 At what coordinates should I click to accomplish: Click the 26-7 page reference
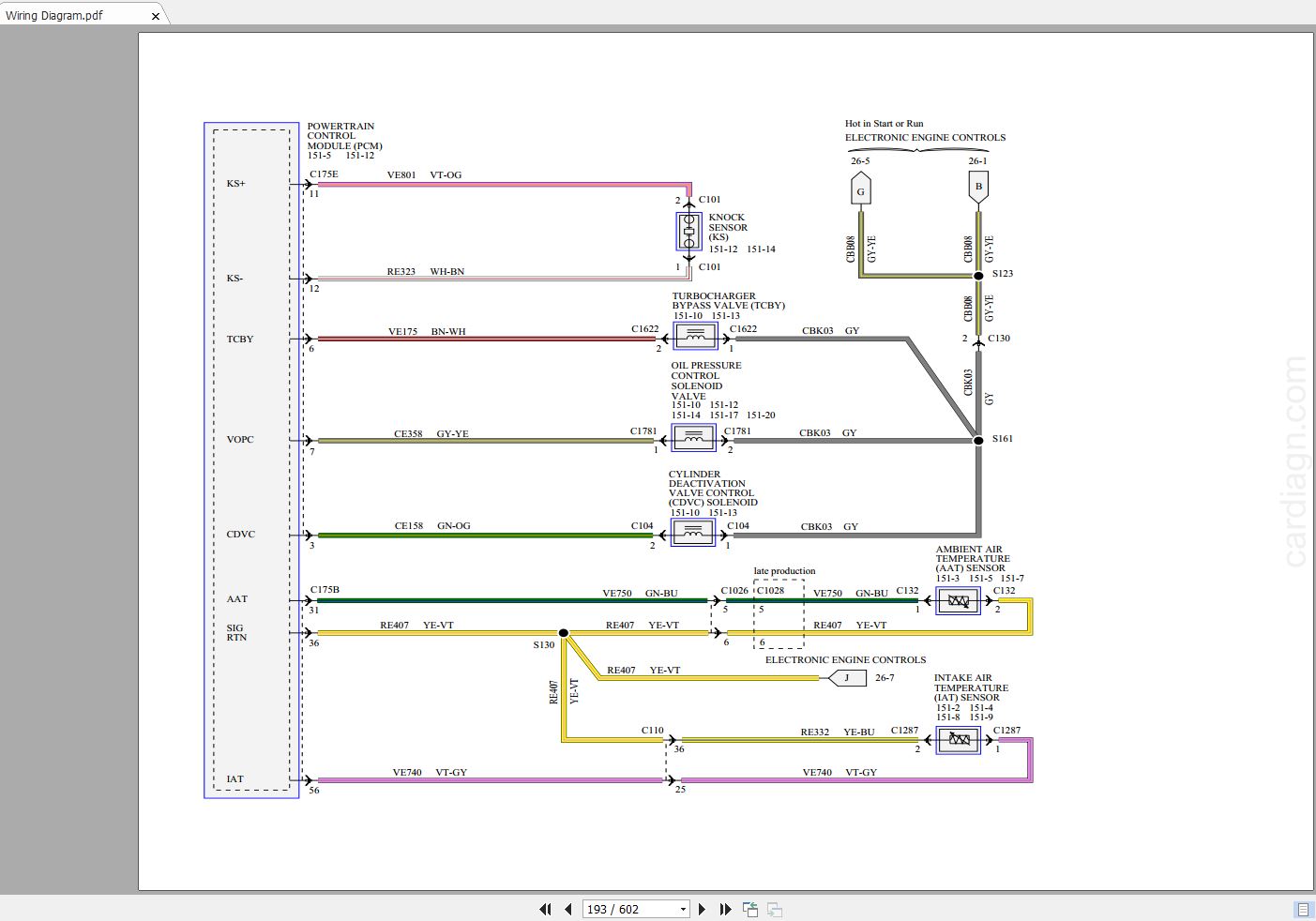click(885, 678)
